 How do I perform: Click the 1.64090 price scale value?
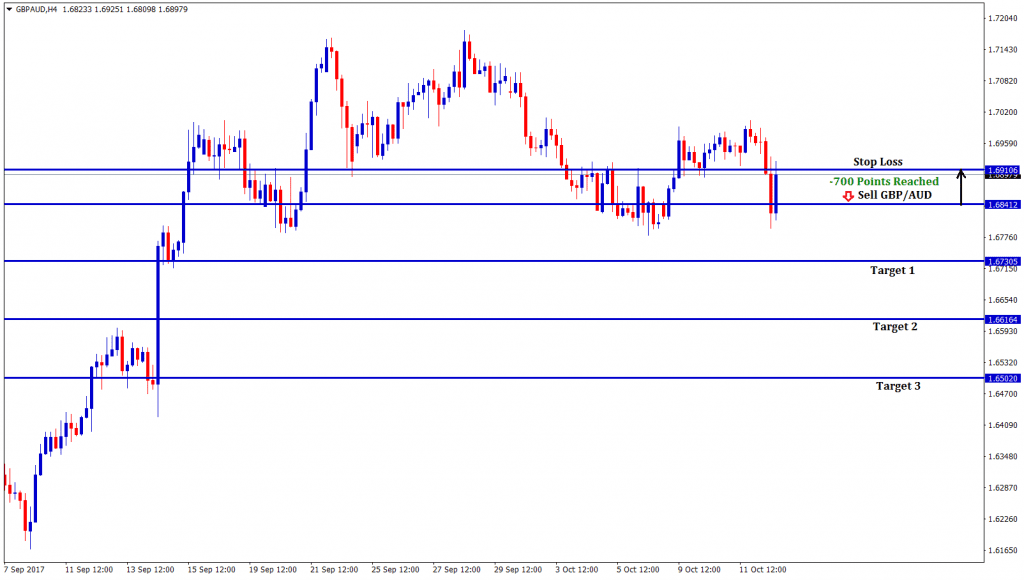point(1003,425)
